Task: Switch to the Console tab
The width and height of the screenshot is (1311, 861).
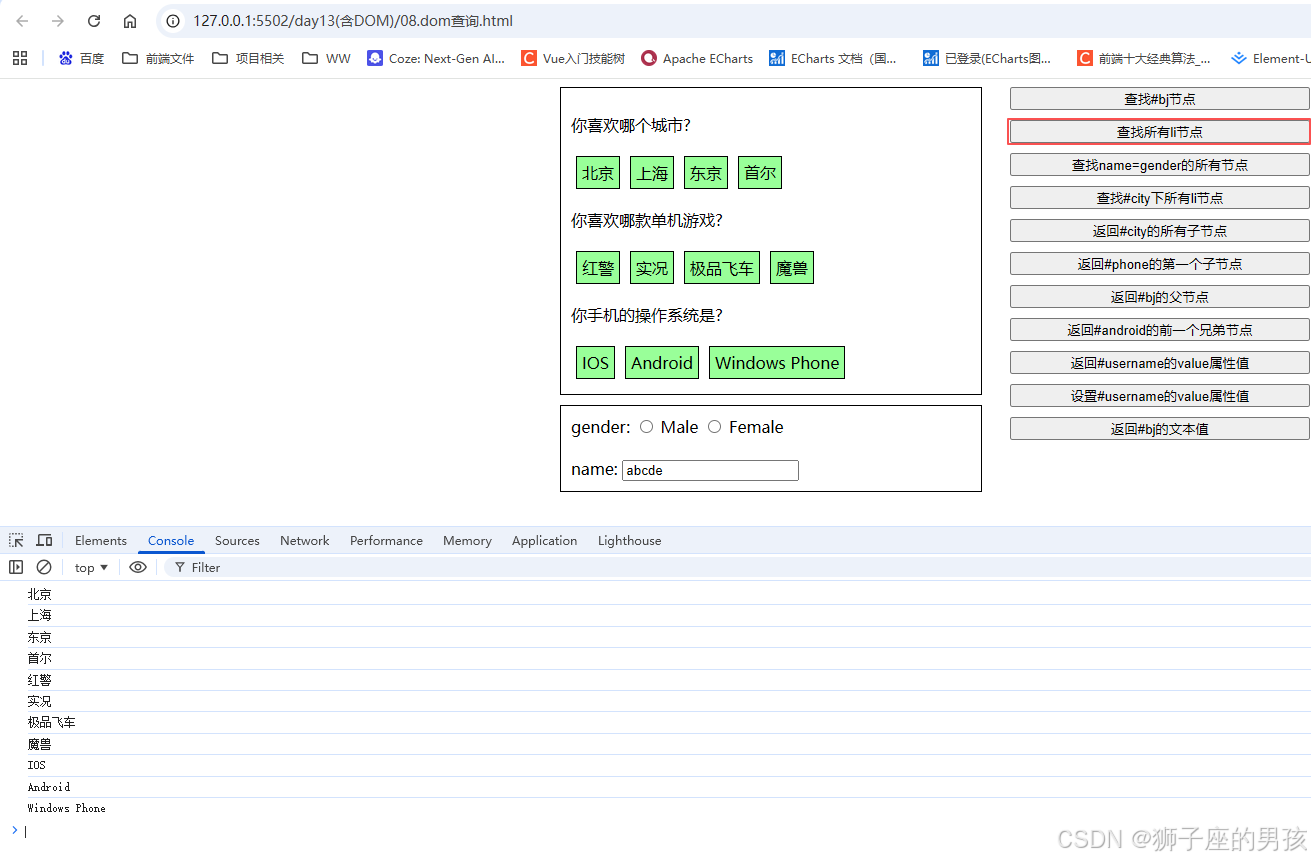Action: [171, 540]
